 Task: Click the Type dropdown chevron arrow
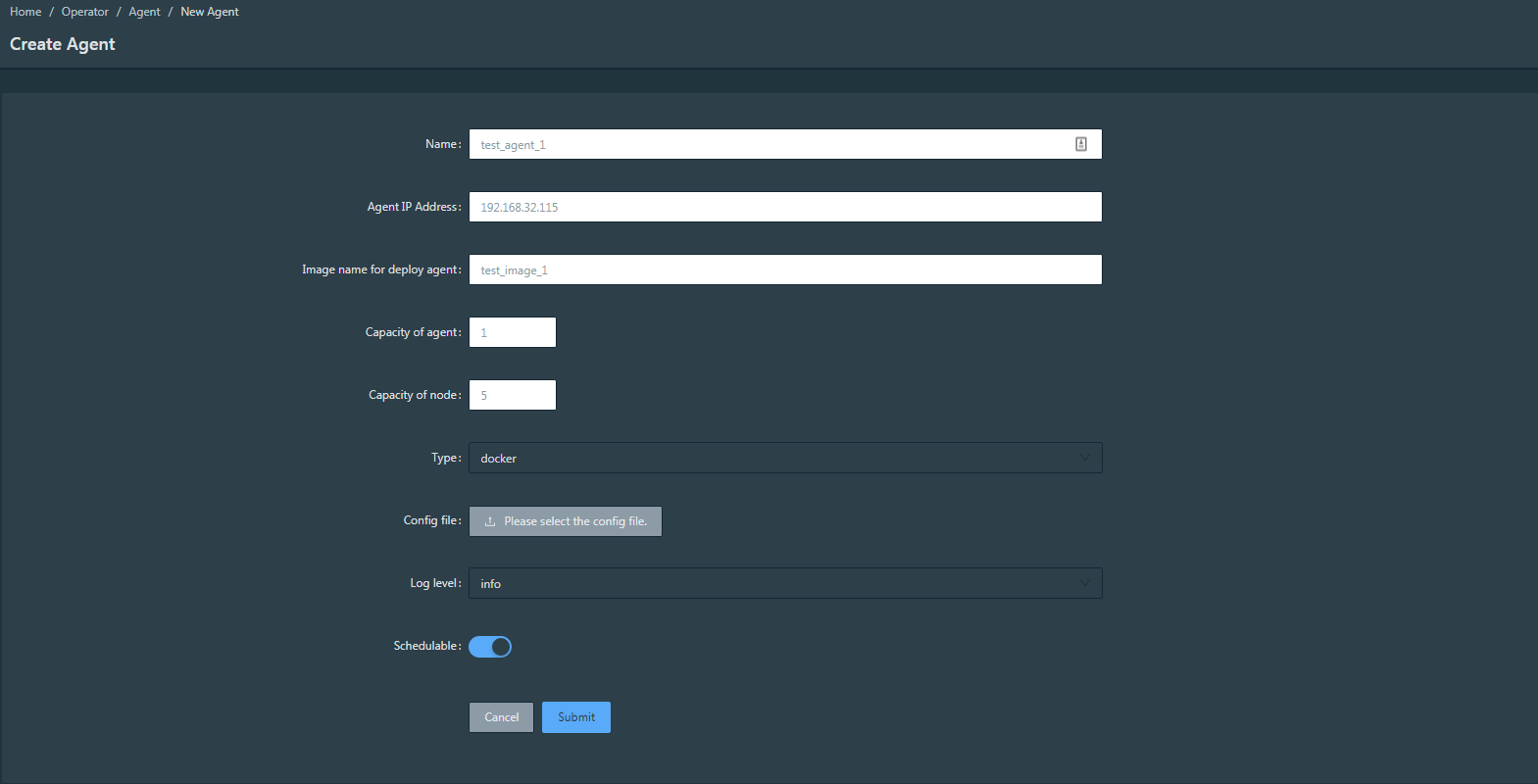[1084, 458]
